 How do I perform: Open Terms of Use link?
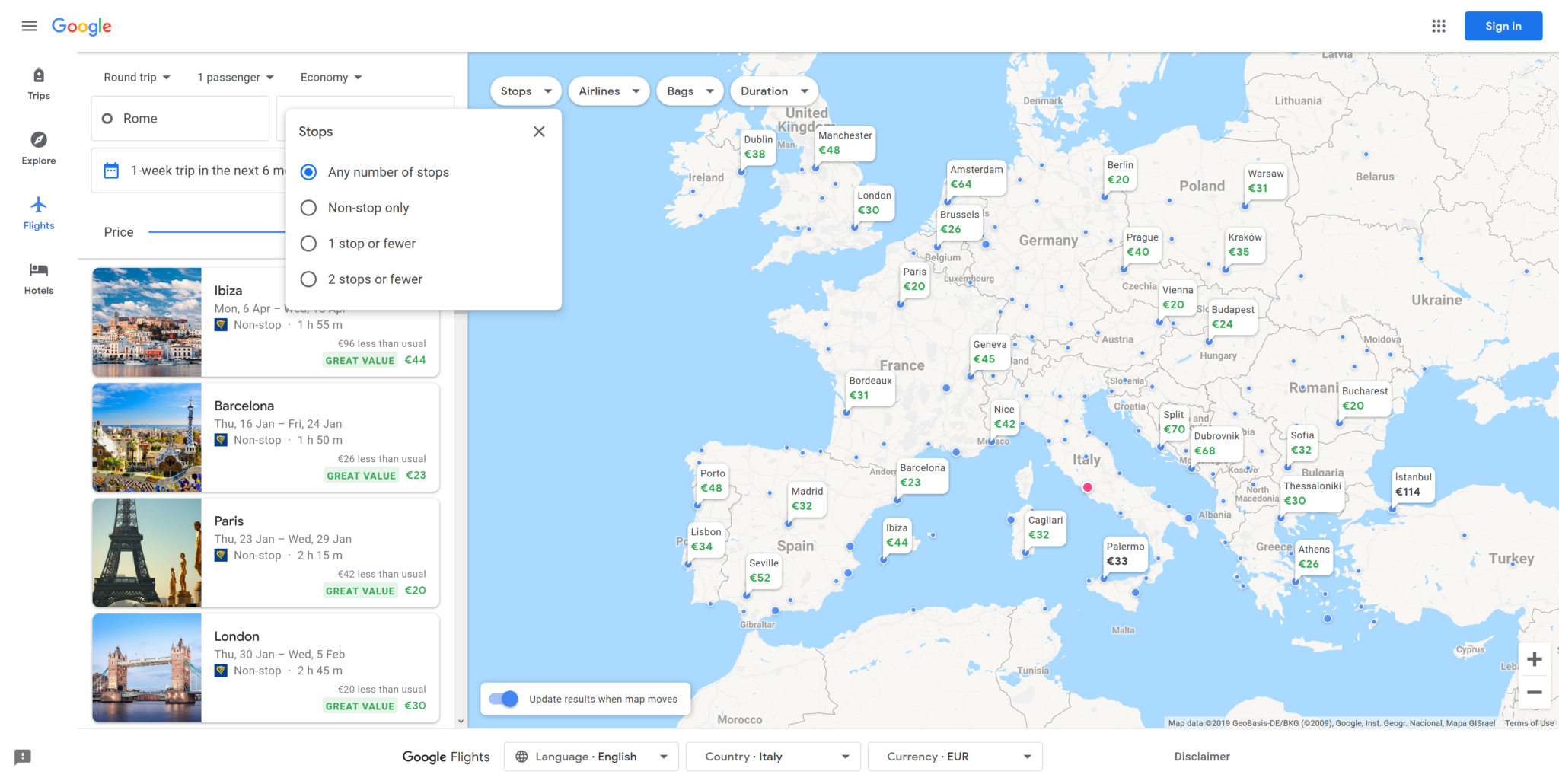1529,723
